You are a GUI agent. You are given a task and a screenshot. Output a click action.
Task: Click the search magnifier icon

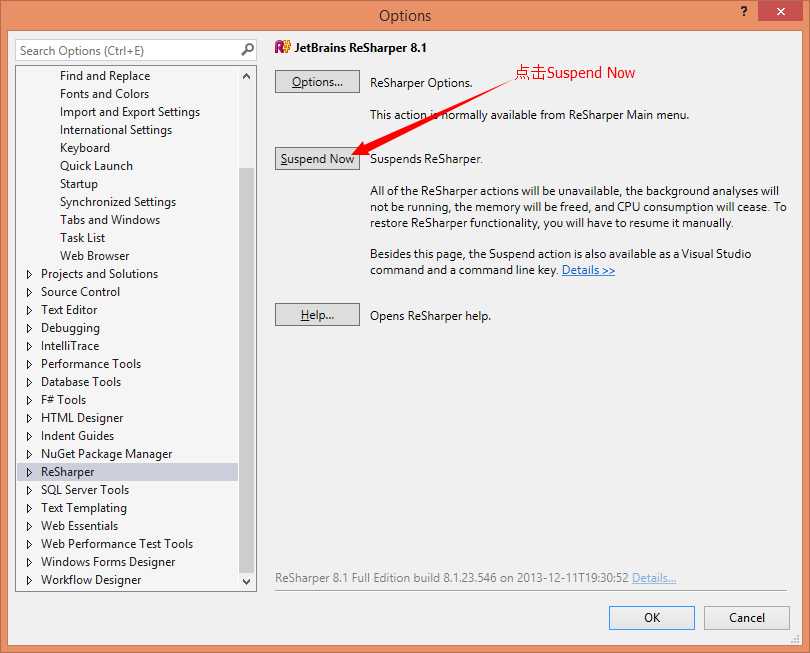coord(247,50)
